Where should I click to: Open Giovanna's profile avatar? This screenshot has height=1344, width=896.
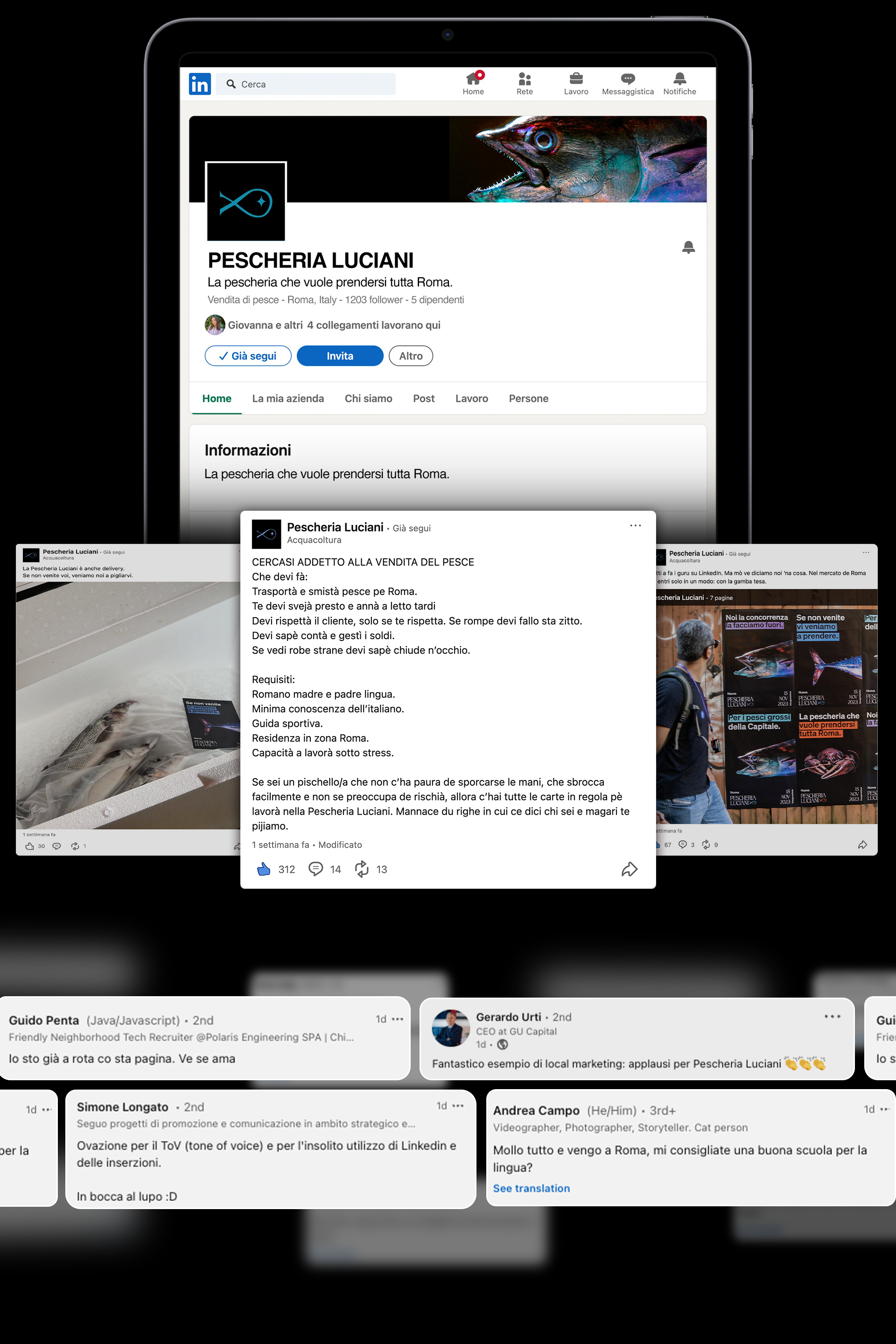[215, 325]
